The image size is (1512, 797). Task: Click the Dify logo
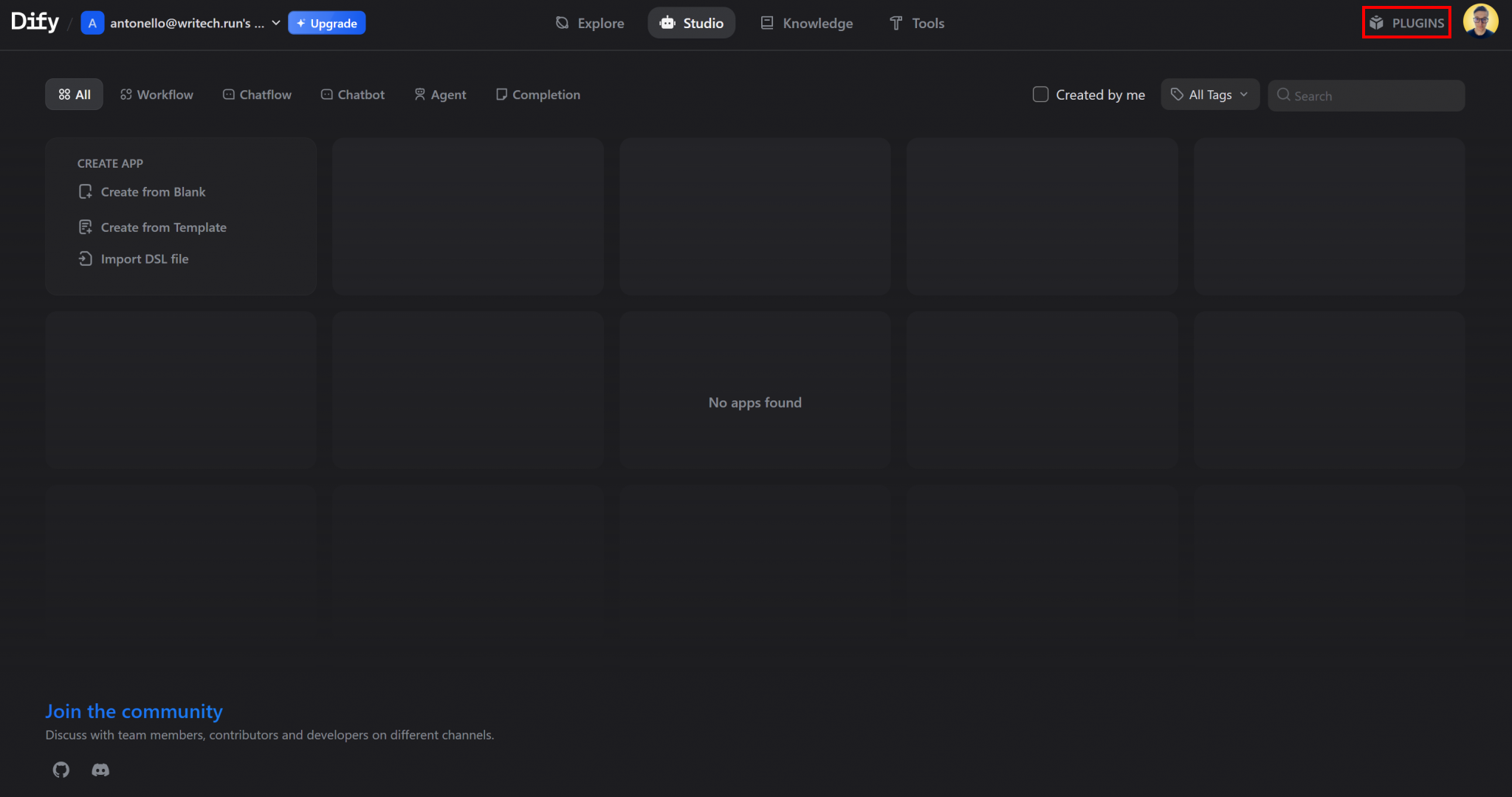[33, 21]
